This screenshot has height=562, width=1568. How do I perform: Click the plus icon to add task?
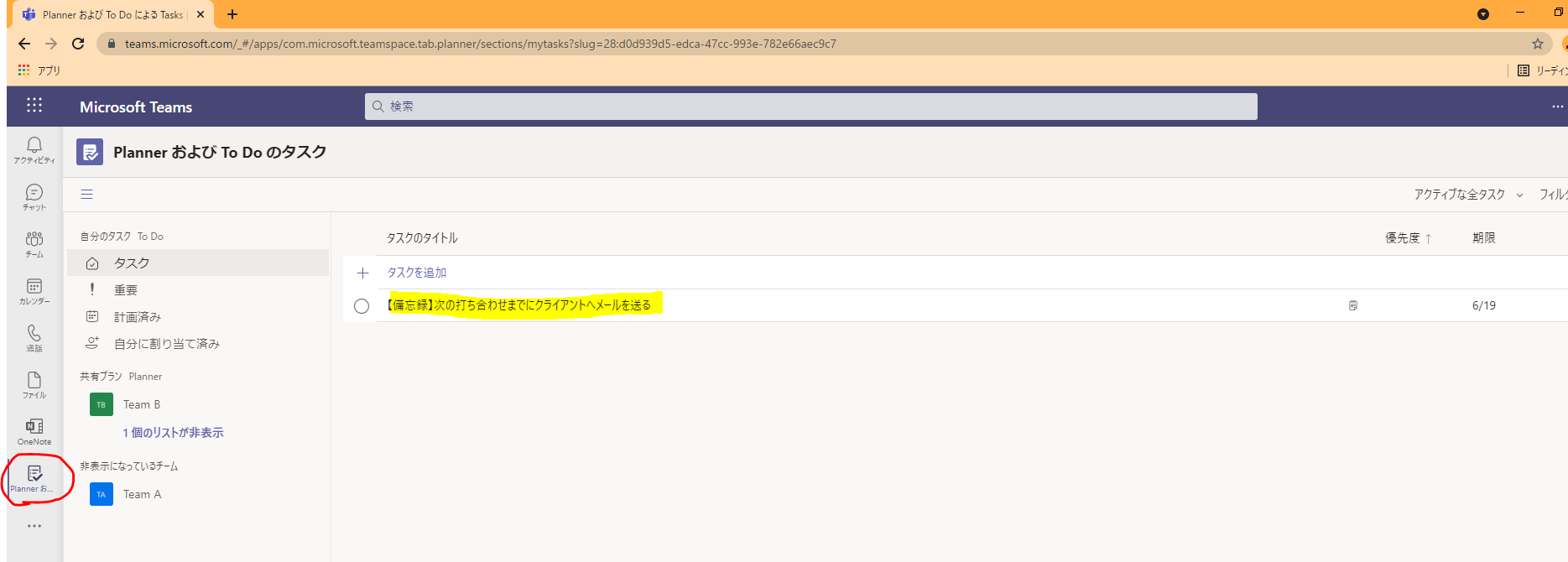[x=362, y=273]
